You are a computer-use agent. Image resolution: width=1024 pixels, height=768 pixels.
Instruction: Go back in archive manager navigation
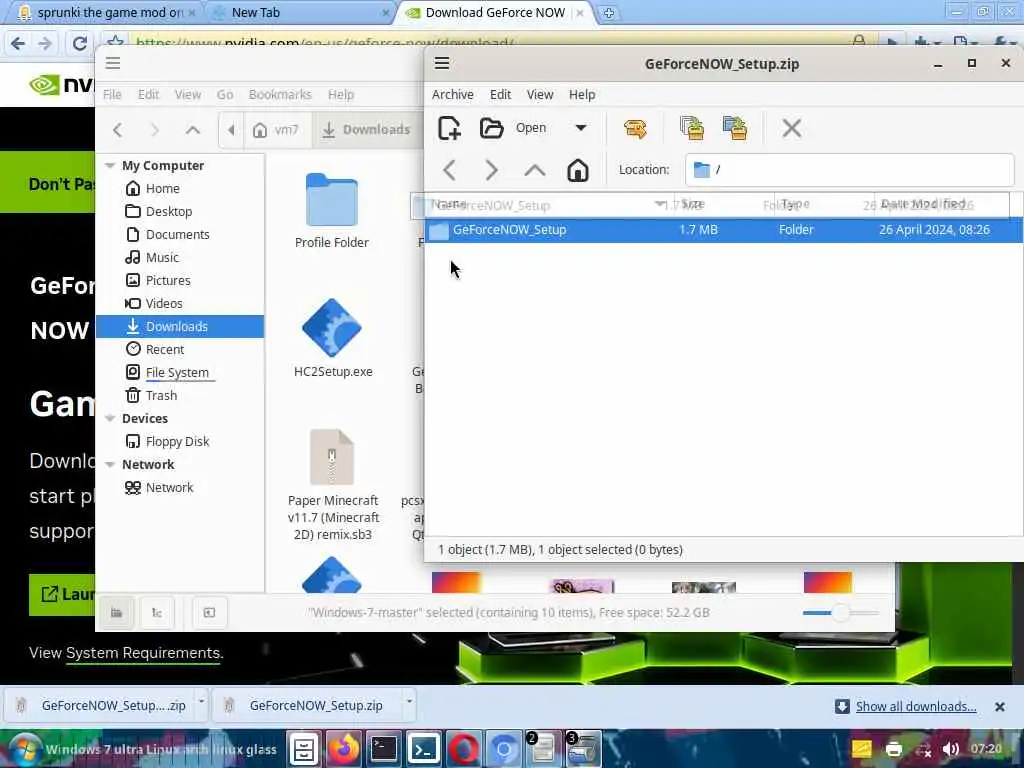(449, 170)
